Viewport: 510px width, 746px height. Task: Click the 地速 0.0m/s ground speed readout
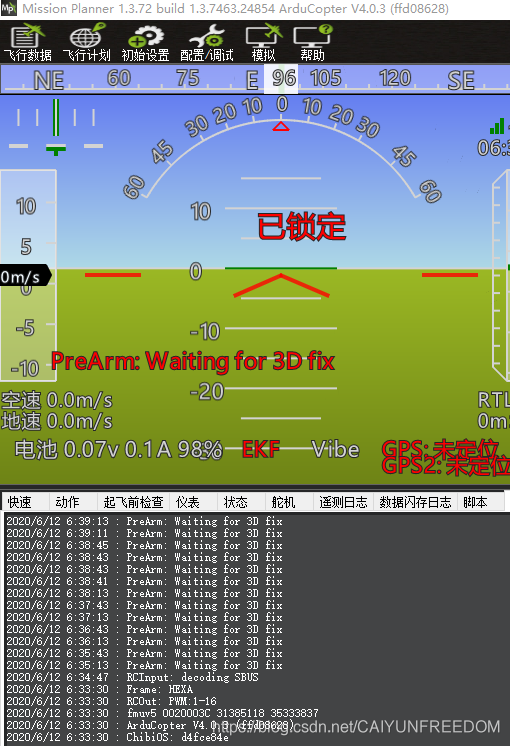click(57, 421)
